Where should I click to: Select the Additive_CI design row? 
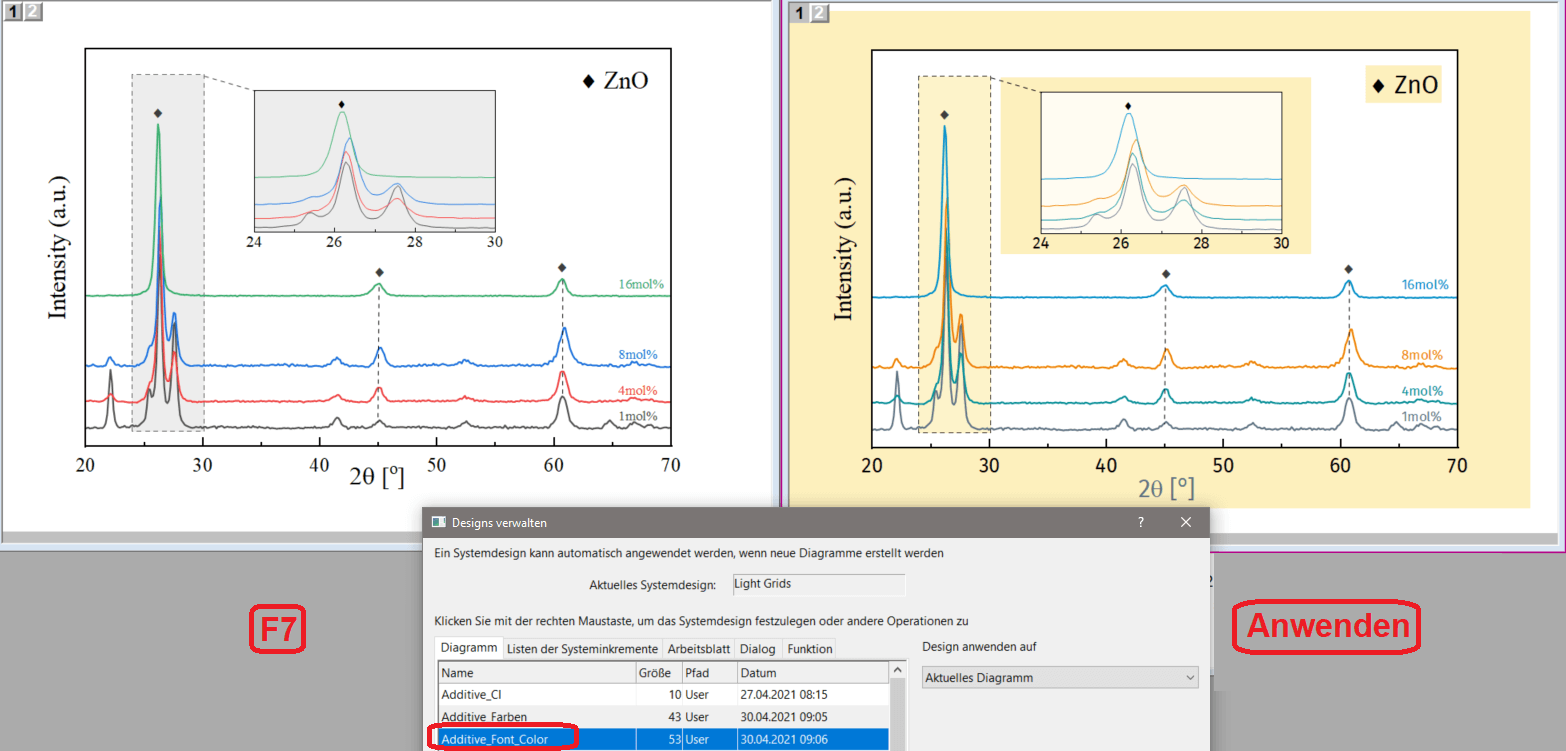663,694
